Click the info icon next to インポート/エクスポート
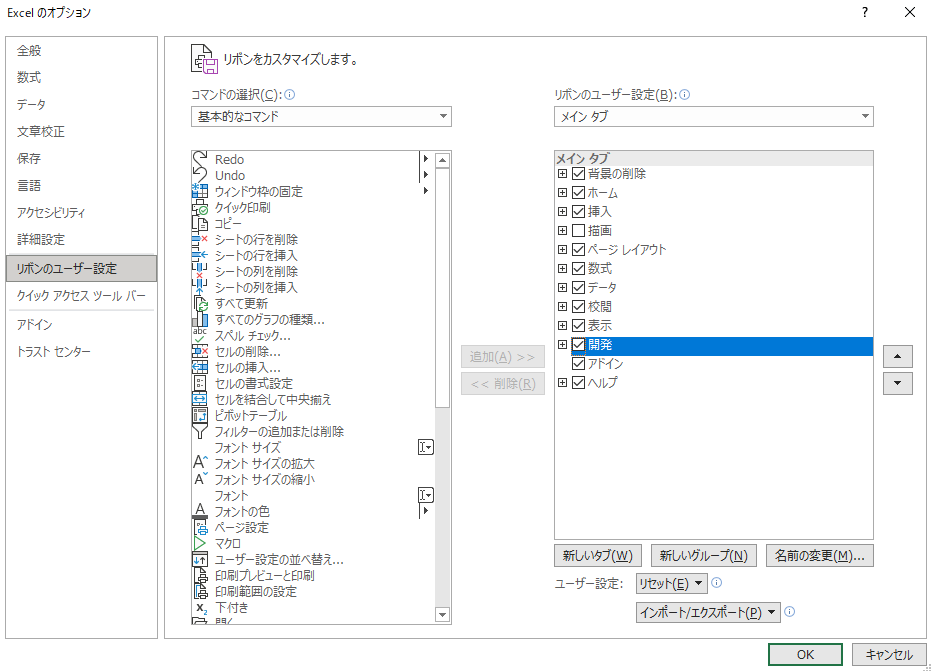Viewport: 931px width, 671px height. pyautogui.click(x=790, y=612)
